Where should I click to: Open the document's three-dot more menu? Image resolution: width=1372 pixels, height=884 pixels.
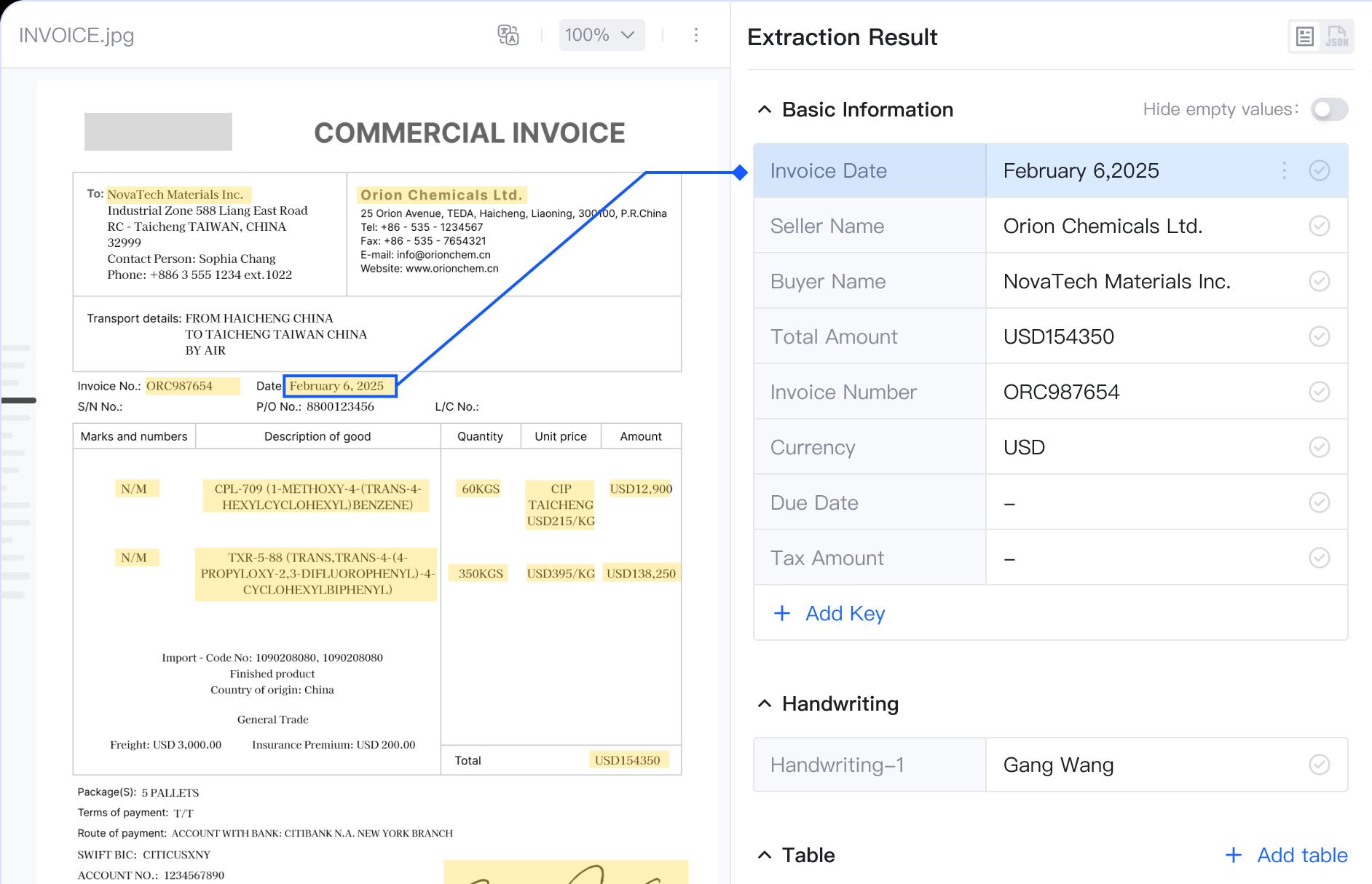point(696,35)
